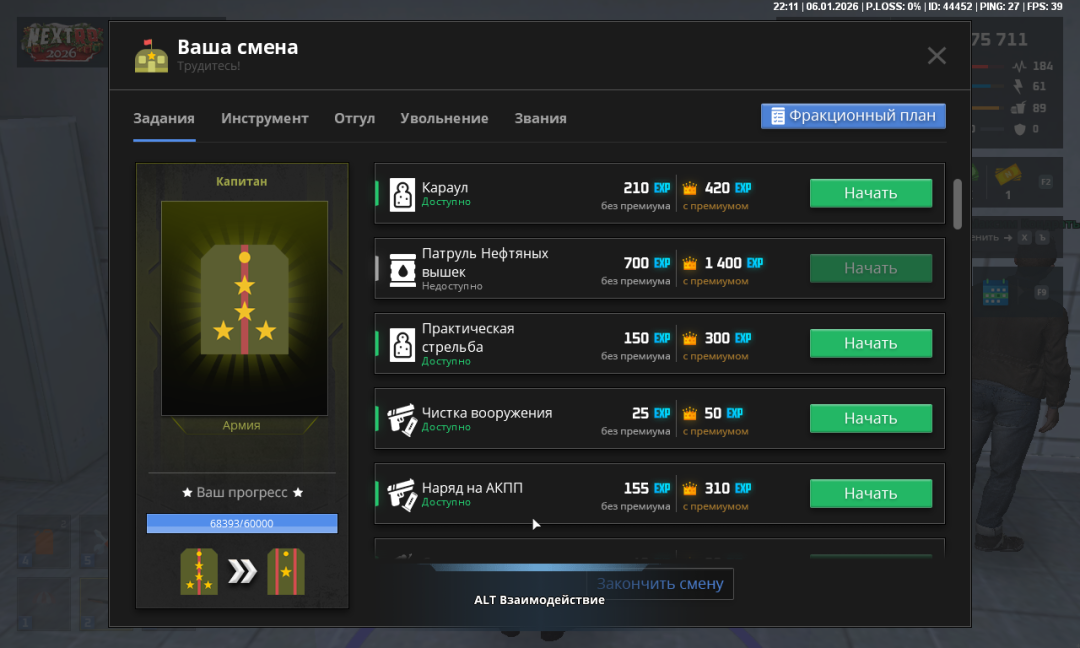Open the Фракционный план button
Image resolution: width=1080 pixels, height=648 pixels.
coord(853,116)
